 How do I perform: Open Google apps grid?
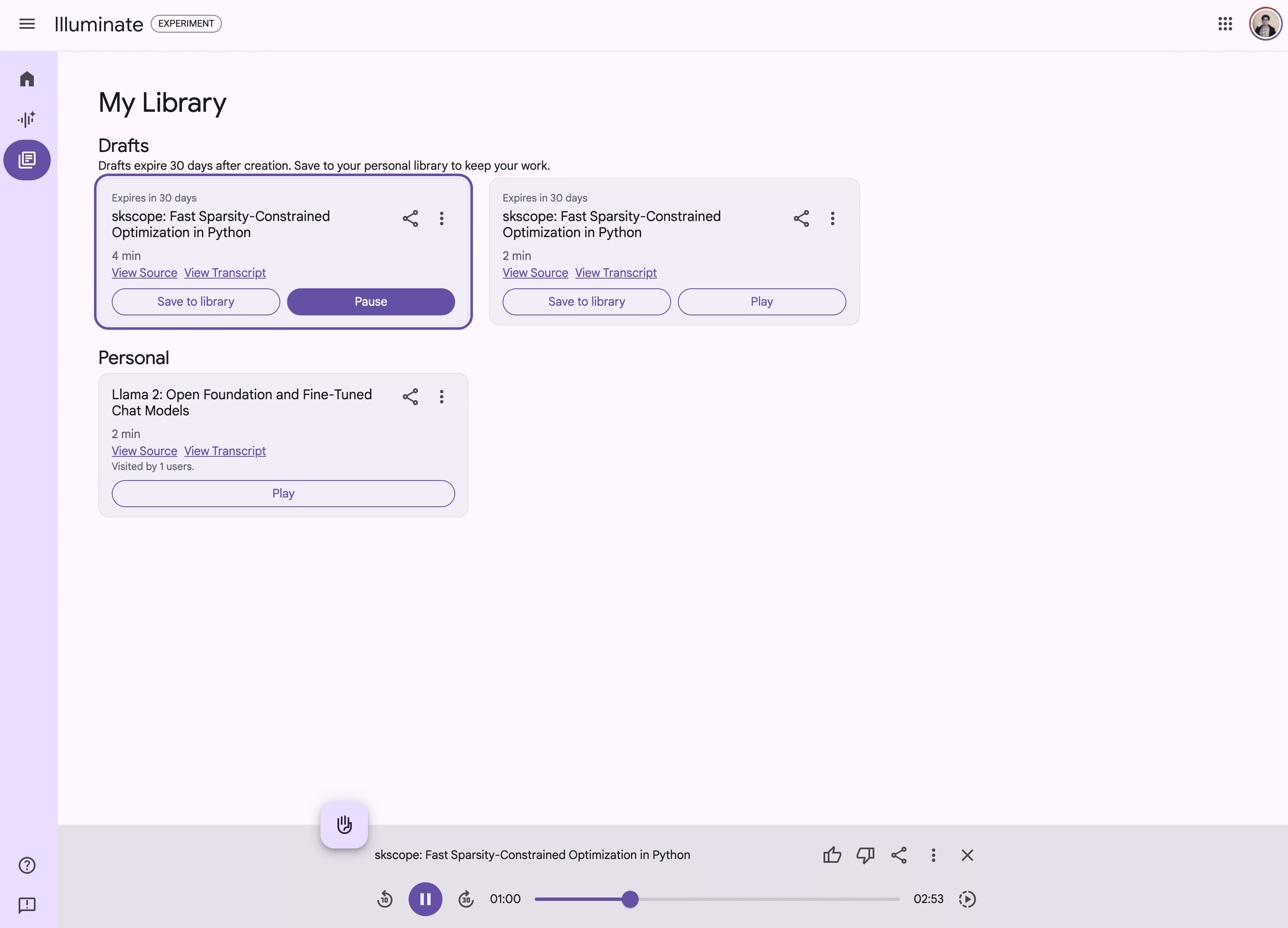click(x=1225, y=24)
